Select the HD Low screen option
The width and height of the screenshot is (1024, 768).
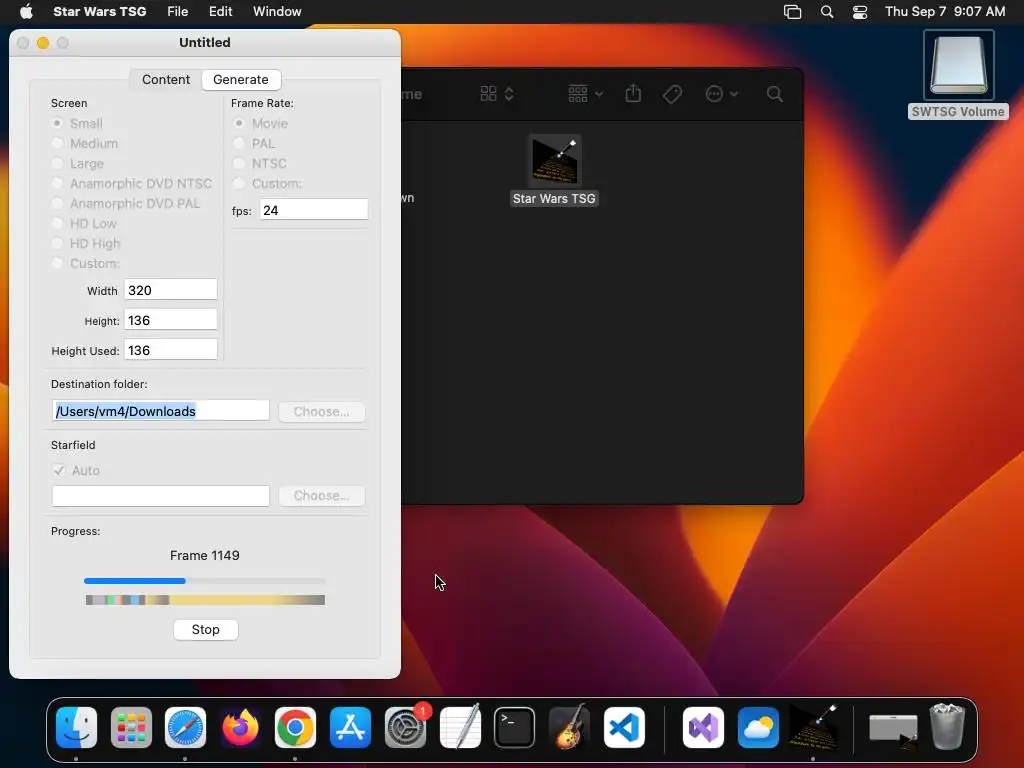pos(84,223)
